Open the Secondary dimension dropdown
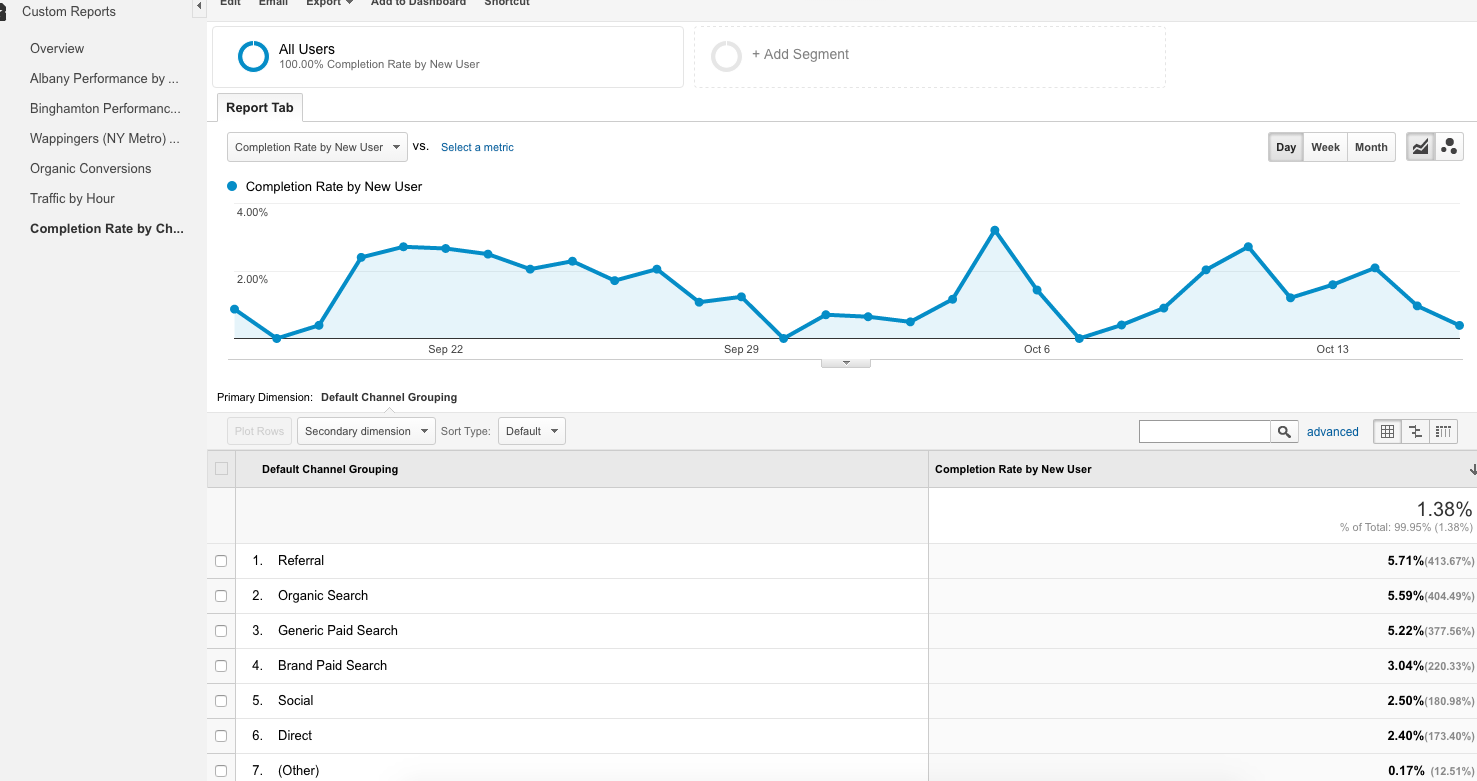The image size is (1477, 781). click(x=366, y=432)
